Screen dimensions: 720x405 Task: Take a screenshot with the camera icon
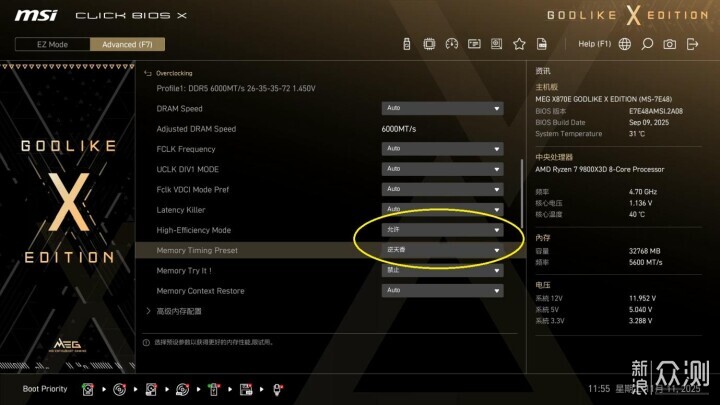[669, 44]
